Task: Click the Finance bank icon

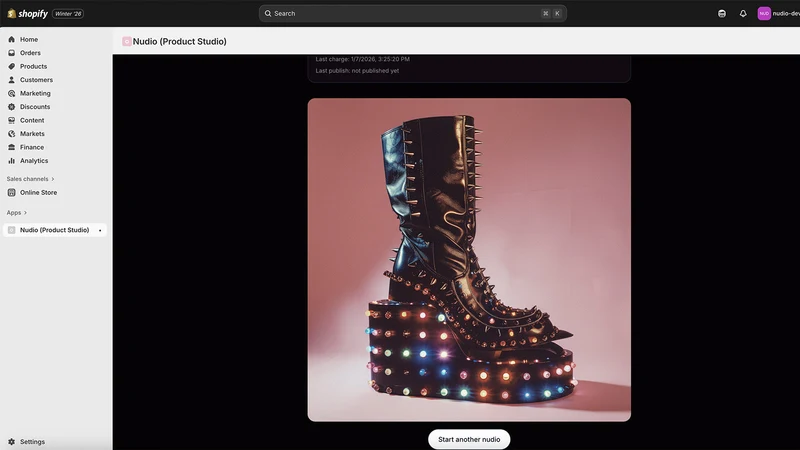Action: tap(12, 147)
